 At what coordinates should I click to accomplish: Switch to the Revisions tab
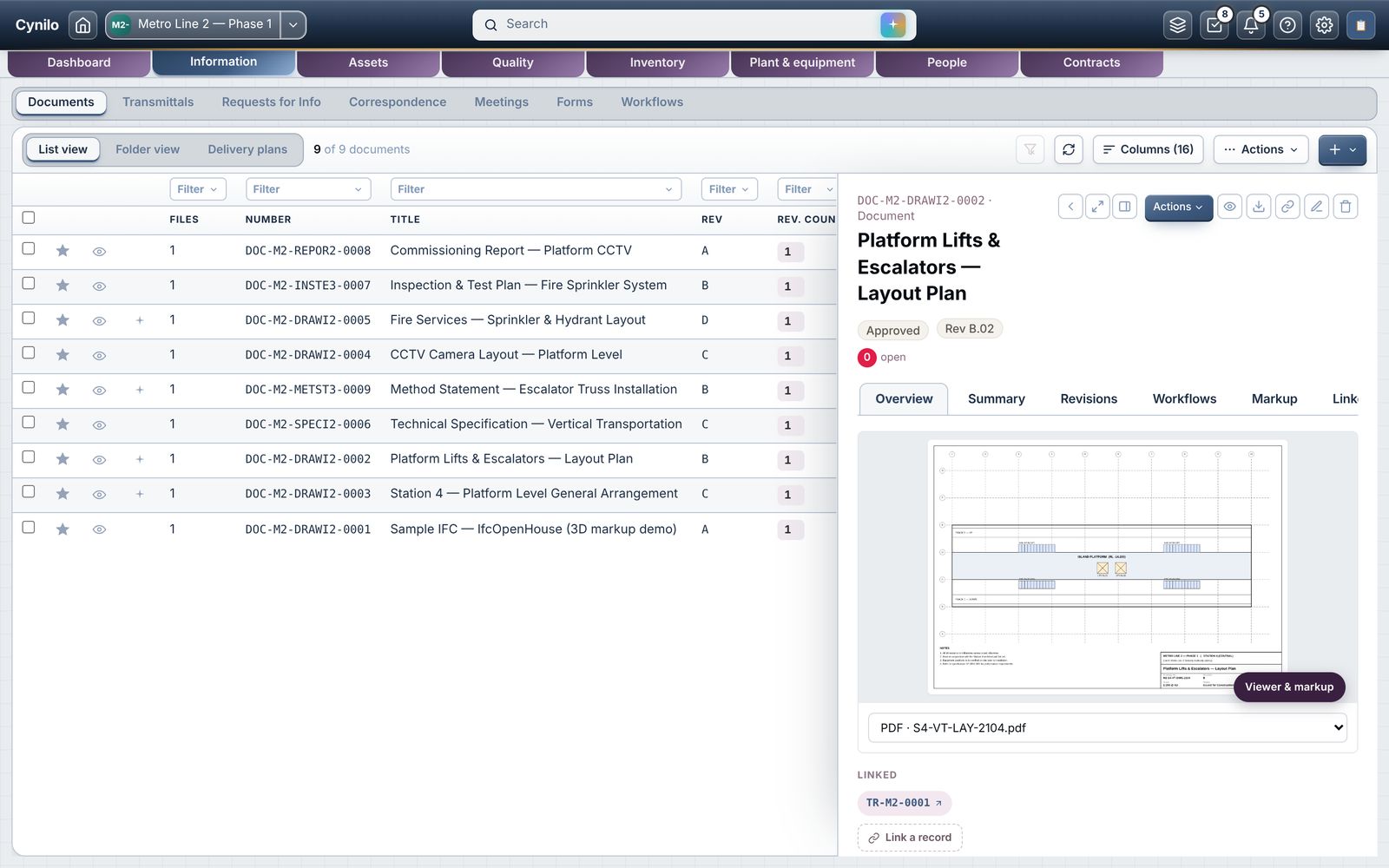pyautogui.click(x=1088, y=399)
